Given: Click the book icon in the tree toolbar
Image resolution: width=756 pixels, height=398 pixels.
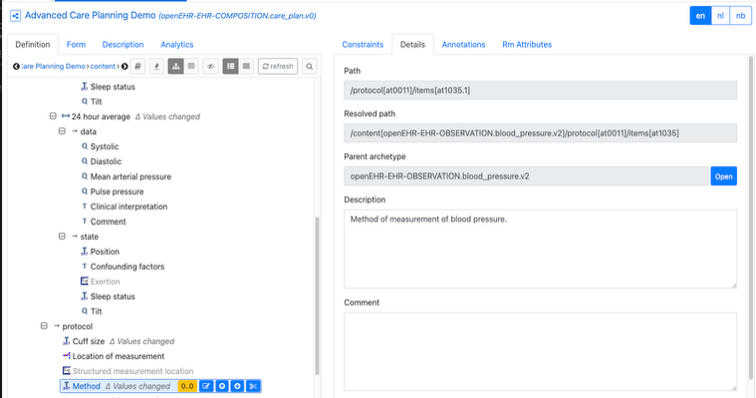Looking at the screenshot, I should tap(138, 67).
